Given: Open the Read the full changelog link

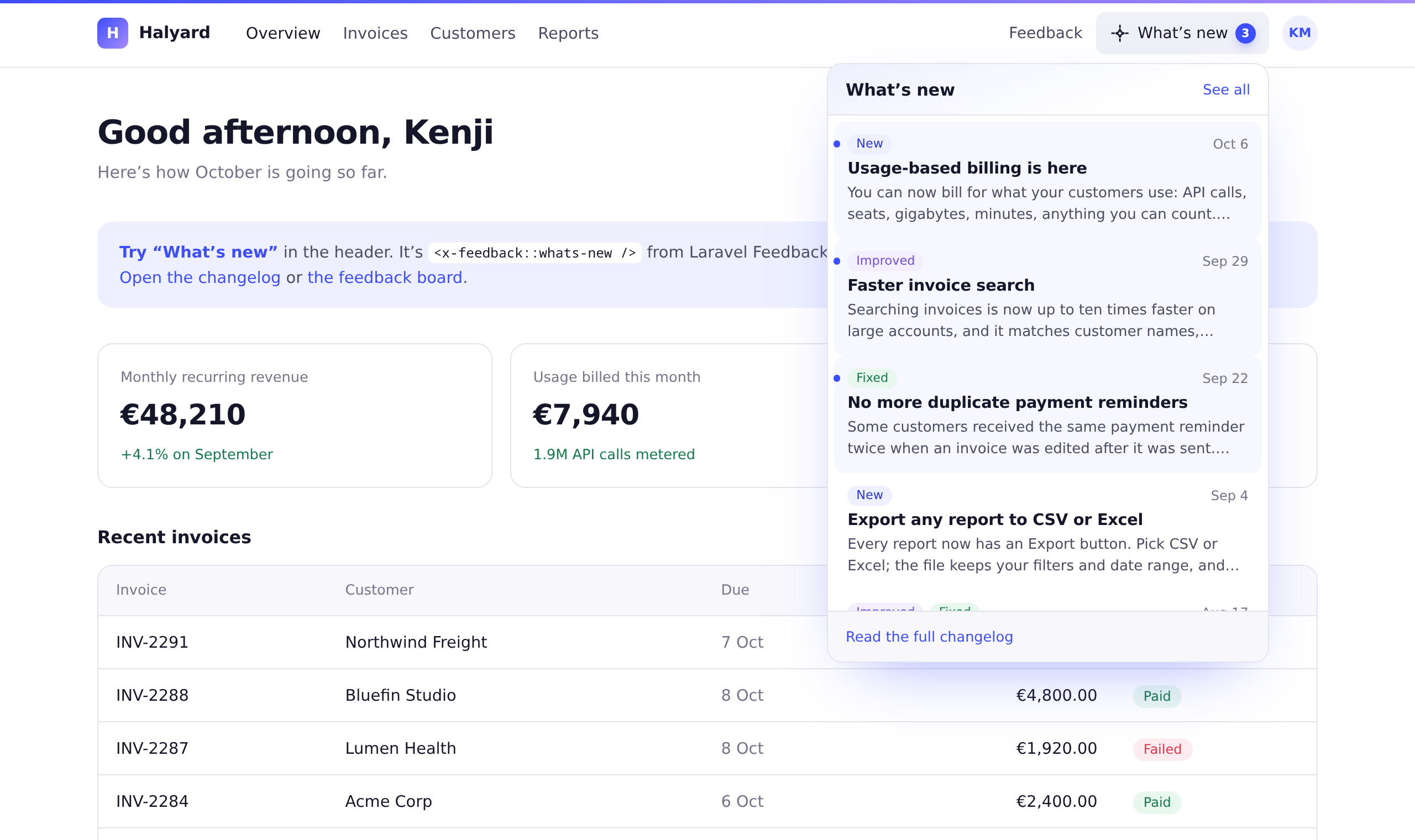Looking at the screenshot, I should pos(929,637).
